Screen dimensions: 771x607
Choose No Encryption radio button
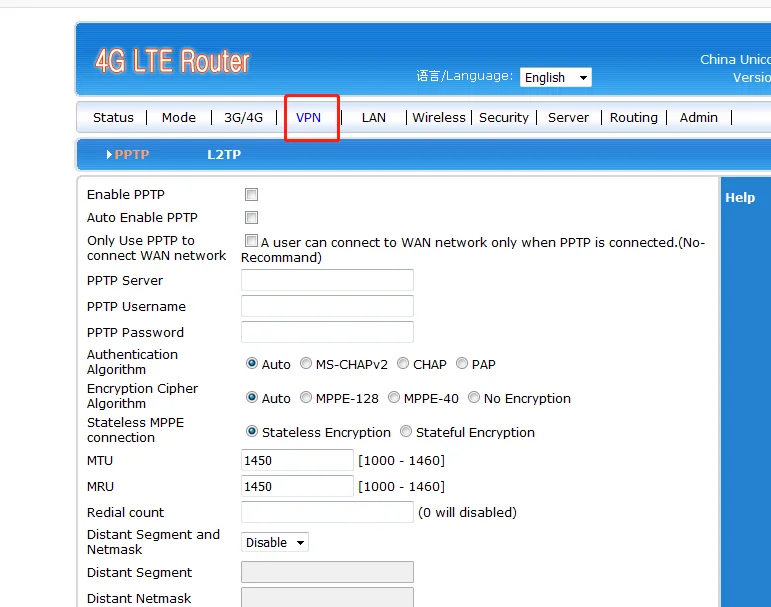474,397
